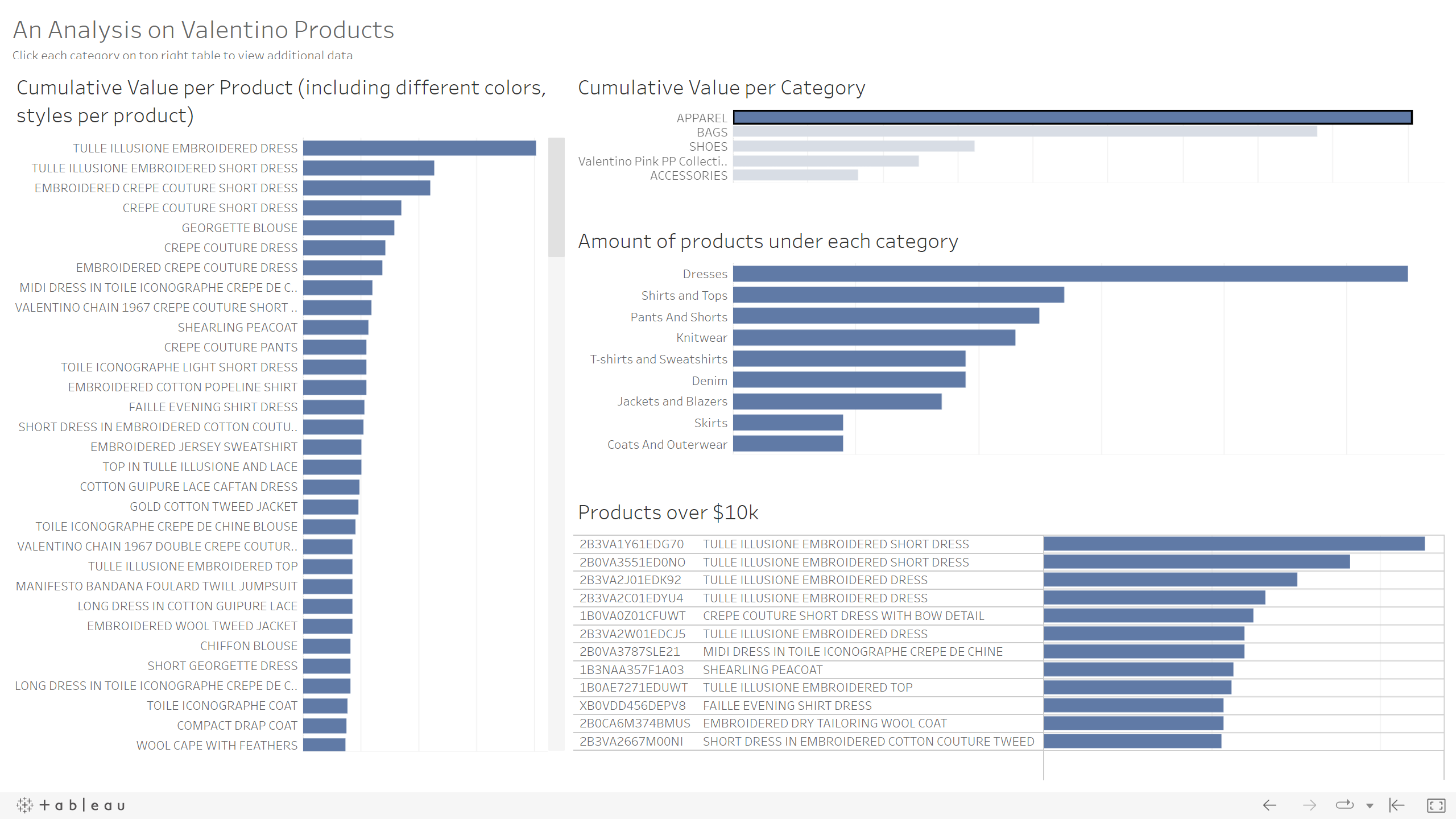
Task: Click the Dresses bar
Action: point(1070,274)
